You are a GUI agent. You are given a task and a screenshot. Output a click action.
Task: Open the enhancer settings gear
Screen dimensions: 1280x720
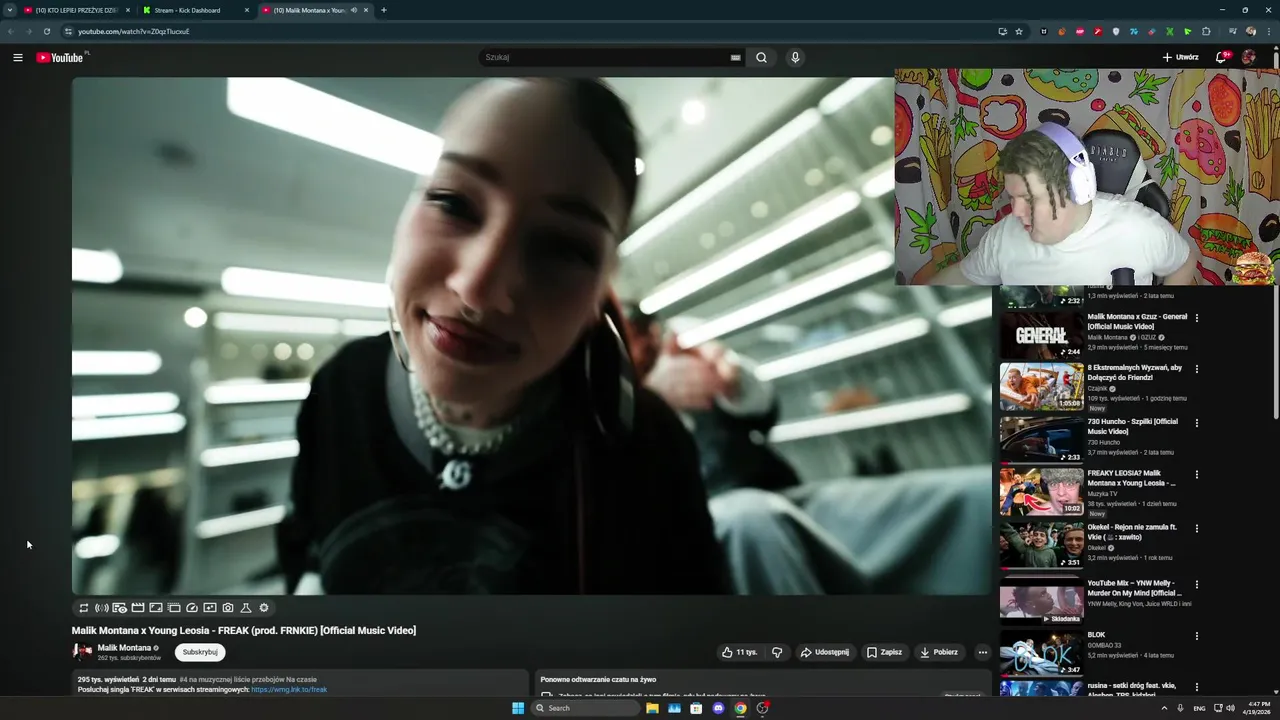tap(264, 608)
